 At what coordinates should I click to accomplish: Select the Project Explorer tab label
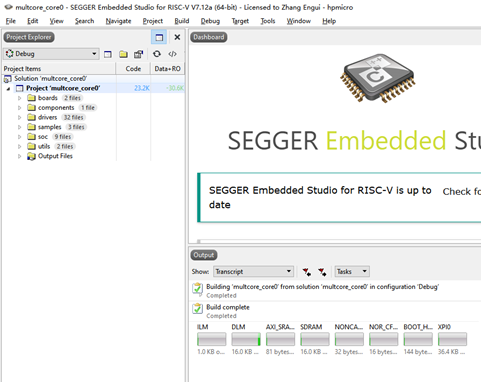29,37
